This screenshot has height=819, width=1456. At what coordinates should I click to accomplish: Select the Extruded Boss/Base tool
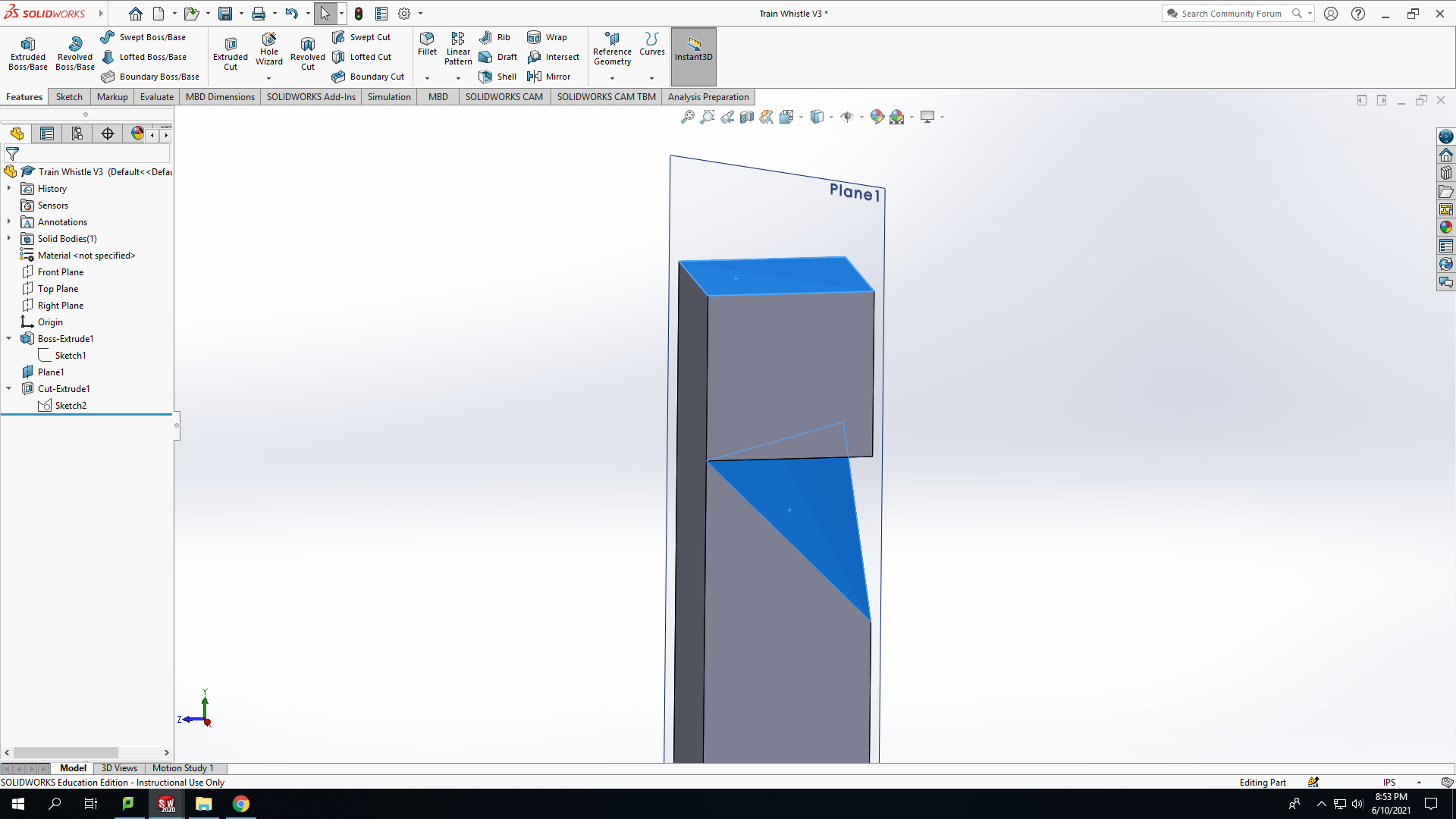(x=28, y=53)
